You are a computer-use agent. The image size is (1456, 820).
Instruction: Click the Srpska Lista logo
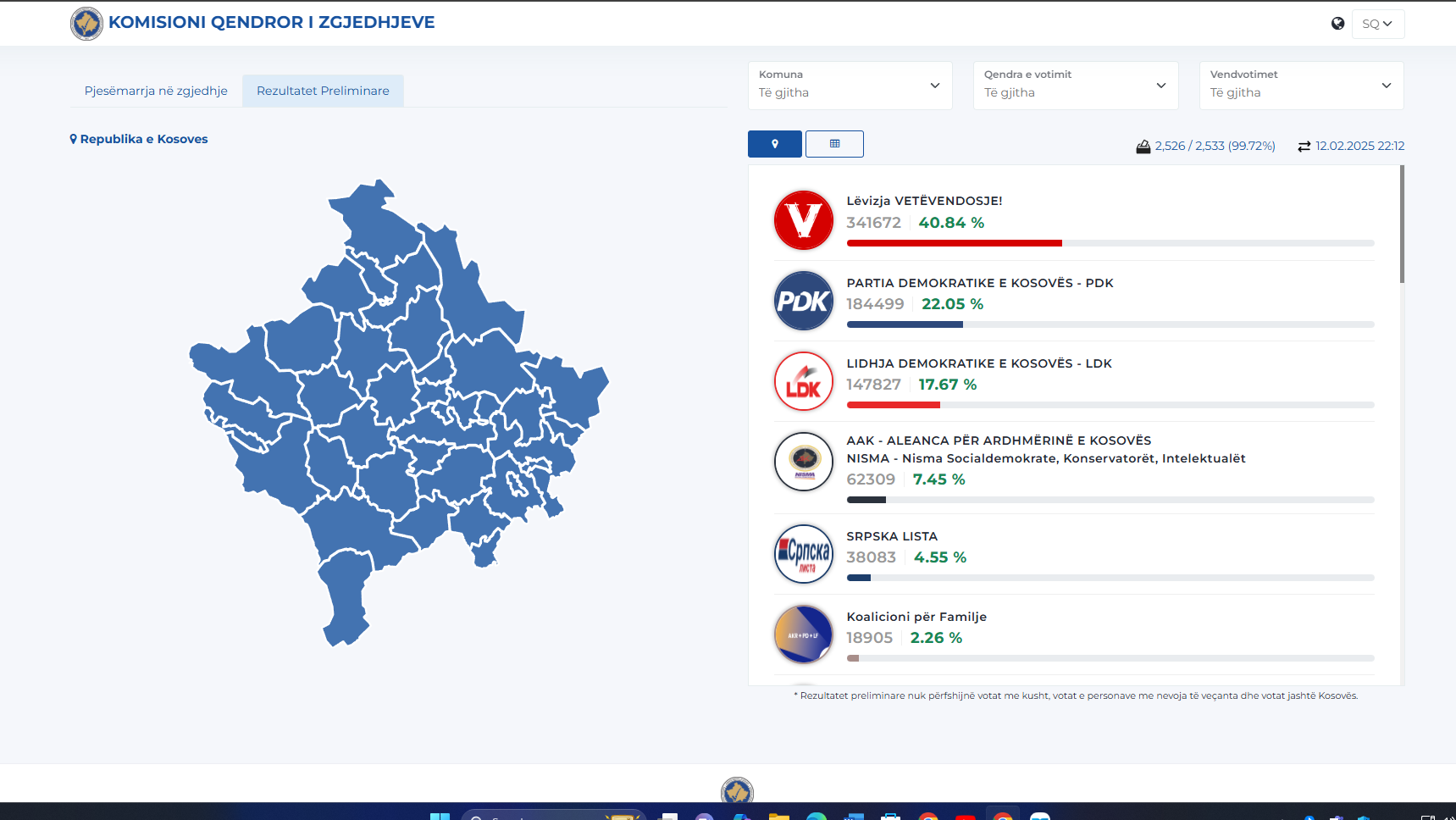pos(804,554)
